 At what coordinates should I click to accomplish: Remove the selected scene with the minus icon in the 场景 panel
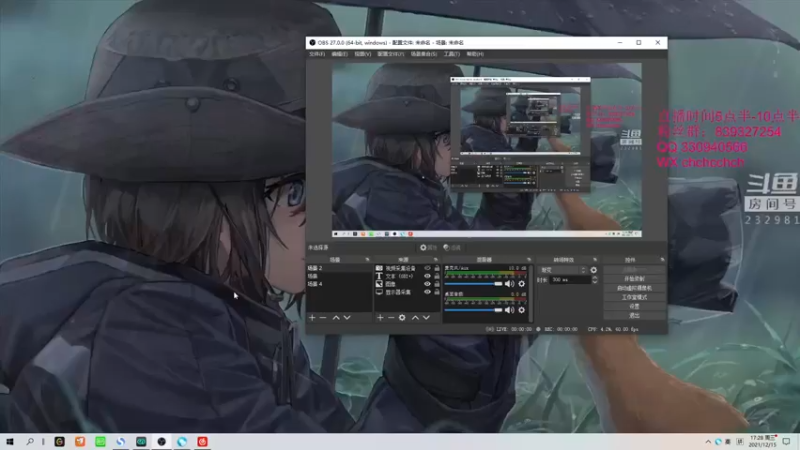click(323, 318)
